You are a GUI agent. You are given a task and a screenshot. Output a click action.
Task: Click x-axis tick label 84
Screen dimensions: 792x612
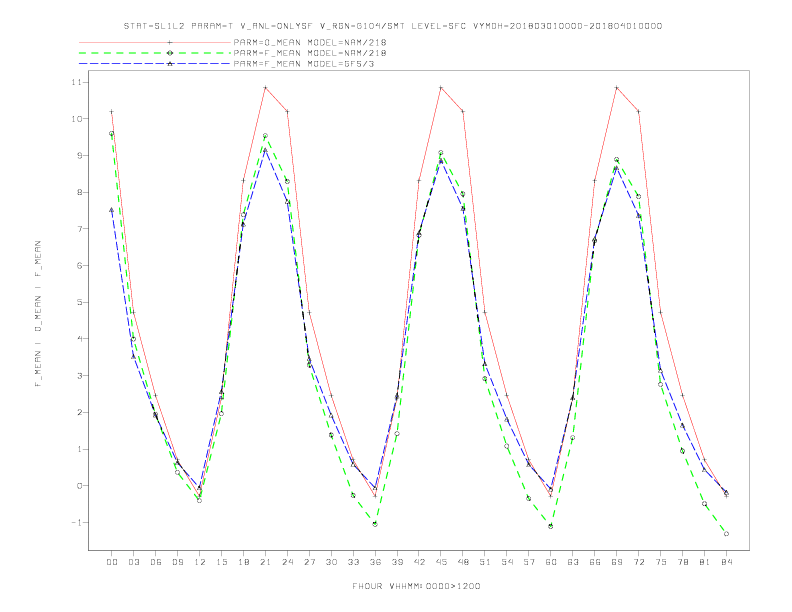(726, 562)
